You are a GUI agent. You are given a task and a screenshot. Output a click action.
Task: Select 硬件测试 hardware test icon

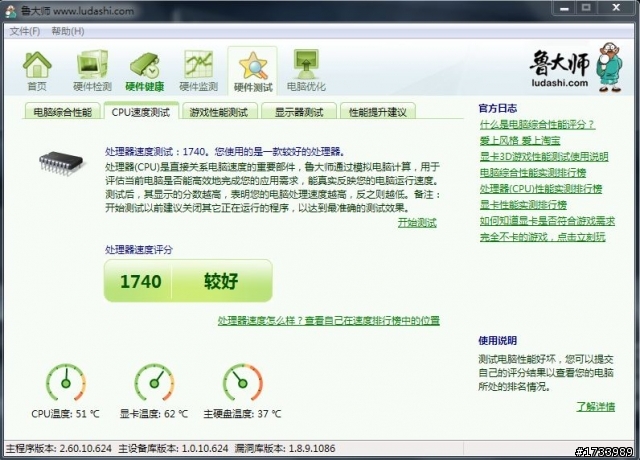253,71
